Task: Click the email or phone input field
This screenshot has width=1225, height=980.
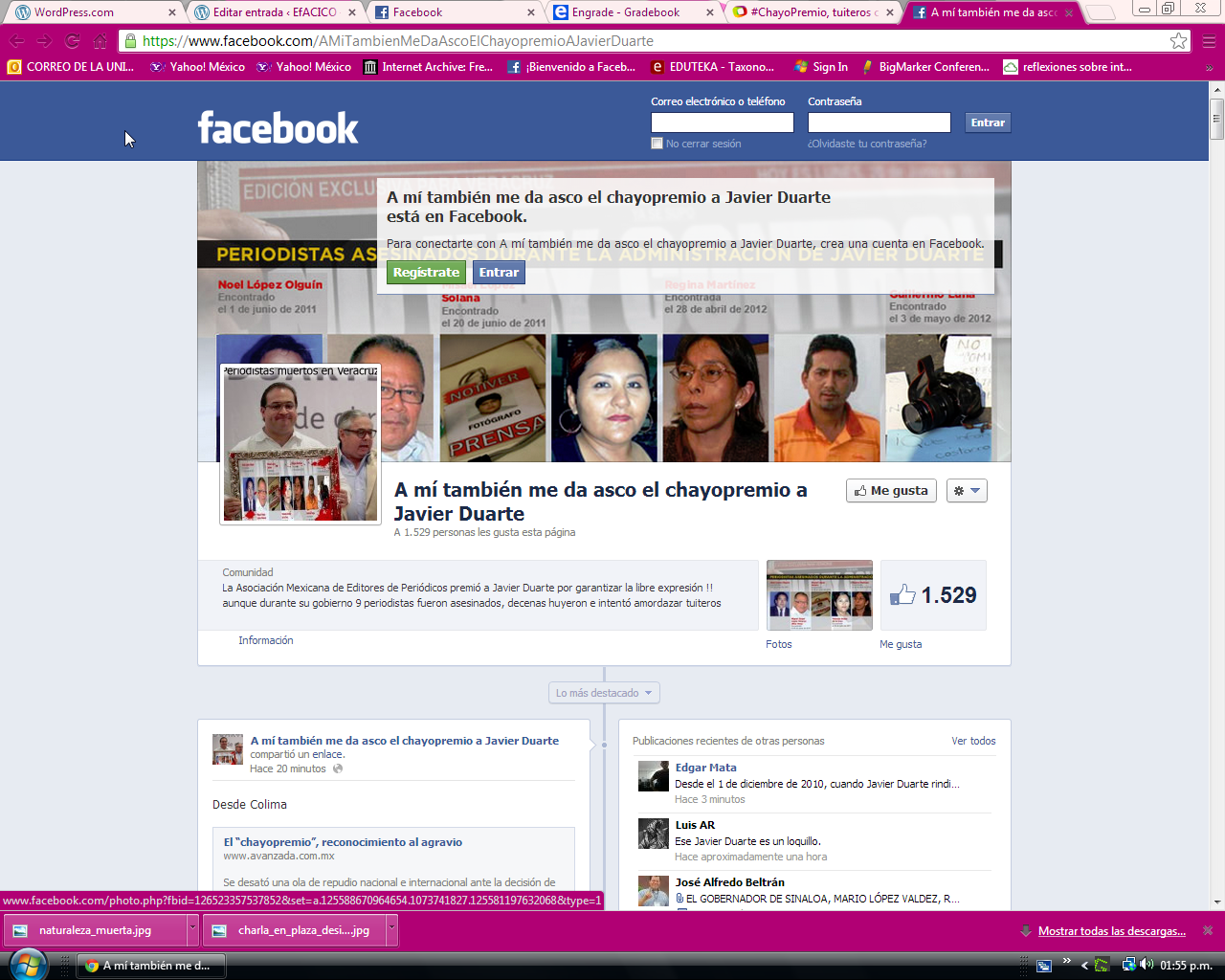Action: pyautogui.click(x=722, y=122)
